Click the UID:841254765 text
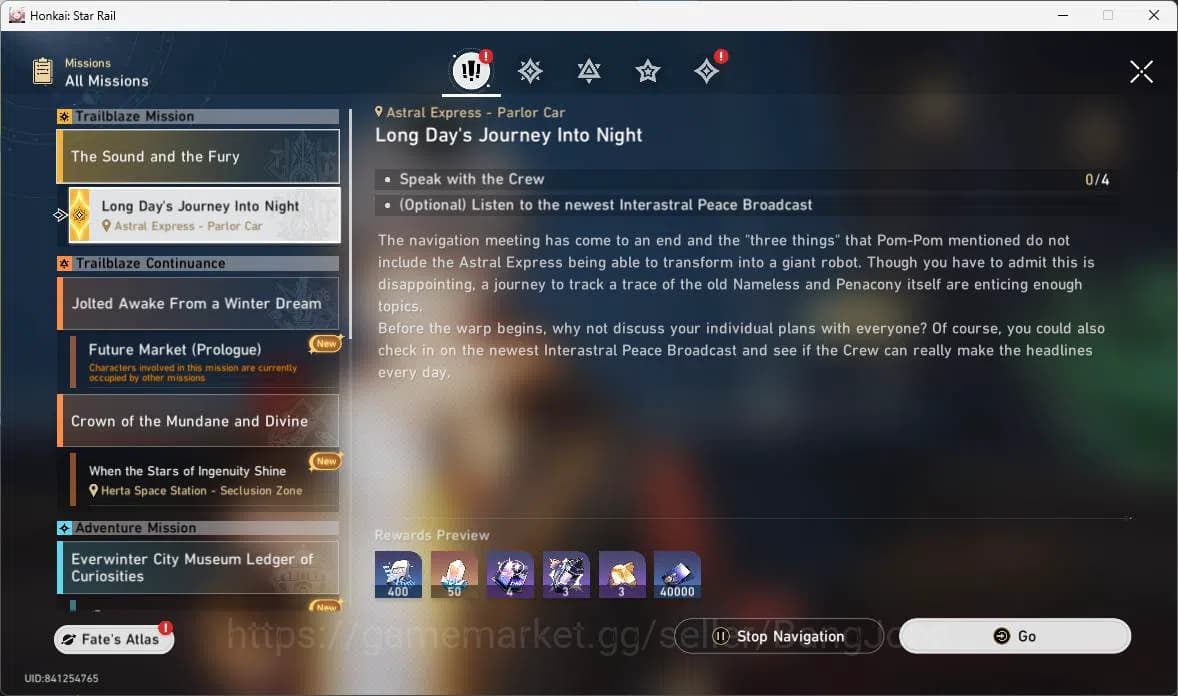Screen dimensions: 1178x696 click(x=61, y=678)
